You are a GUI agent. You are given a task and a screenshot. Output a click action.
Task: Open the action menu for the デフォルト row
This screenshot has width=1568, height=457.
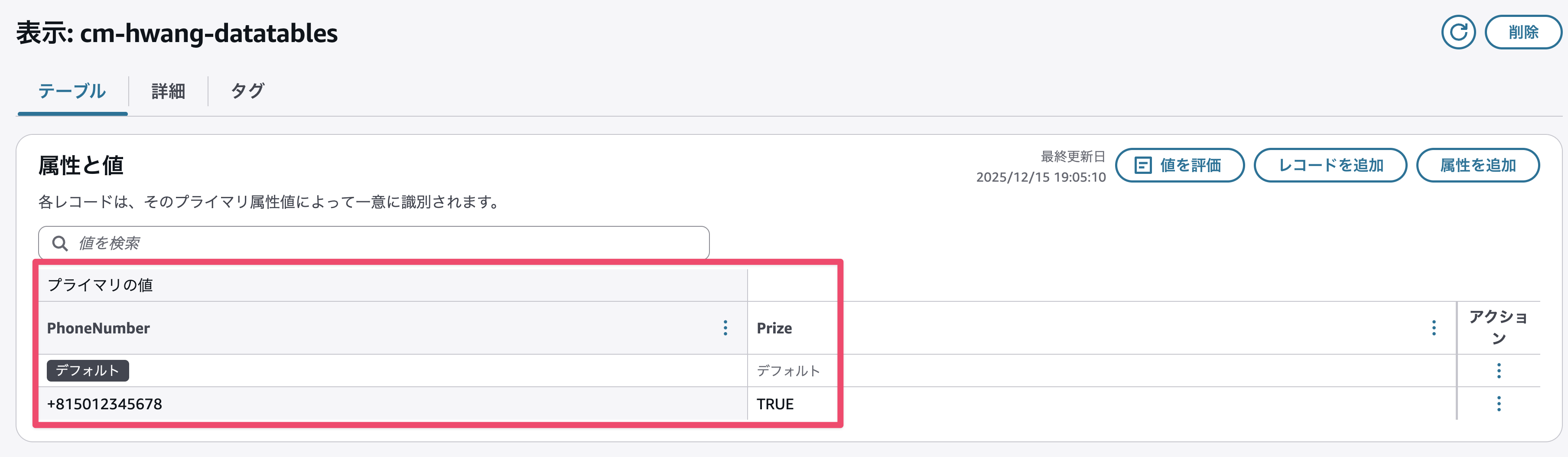1499,370
